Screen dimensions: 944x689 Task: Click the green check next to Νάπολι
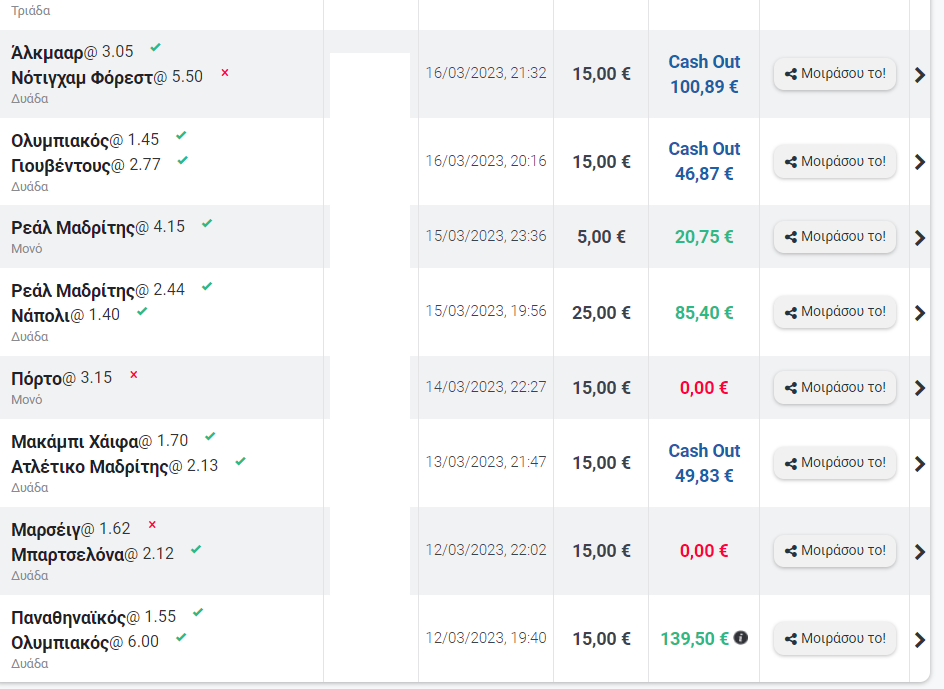pyautogui.click(x=142, y=311)
